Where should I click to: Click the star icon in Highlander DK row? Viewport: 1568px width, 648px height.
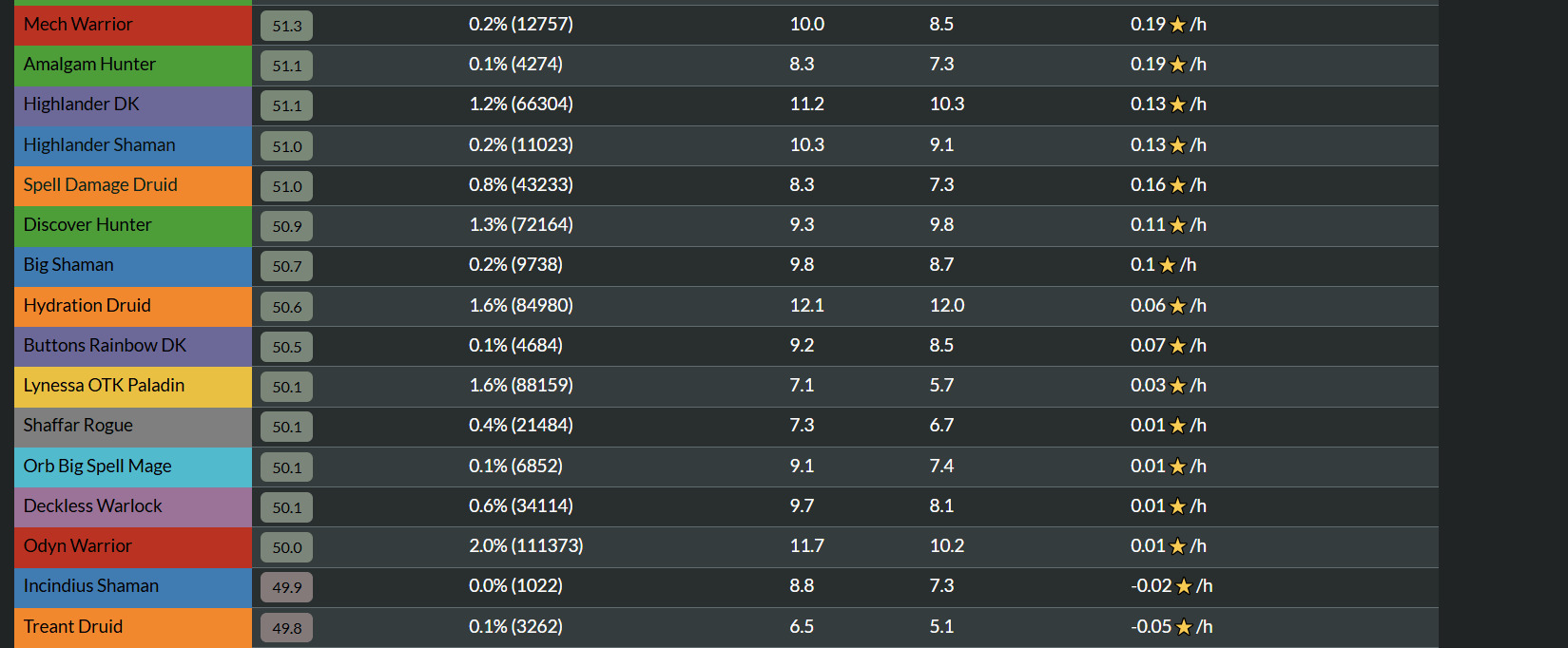(1177, 105)
